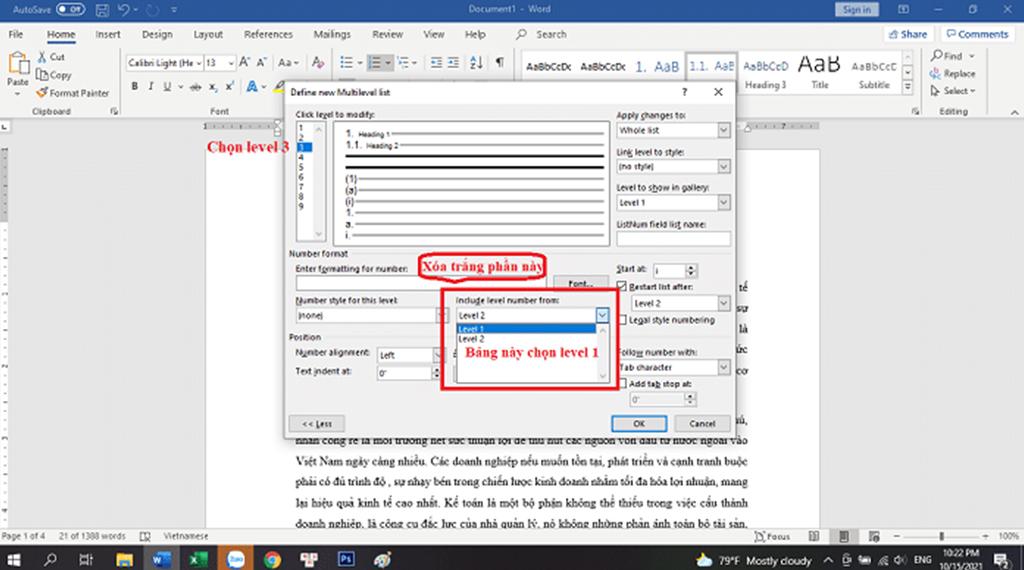Click the zoom slider in status bar

[x=941, y=536]
